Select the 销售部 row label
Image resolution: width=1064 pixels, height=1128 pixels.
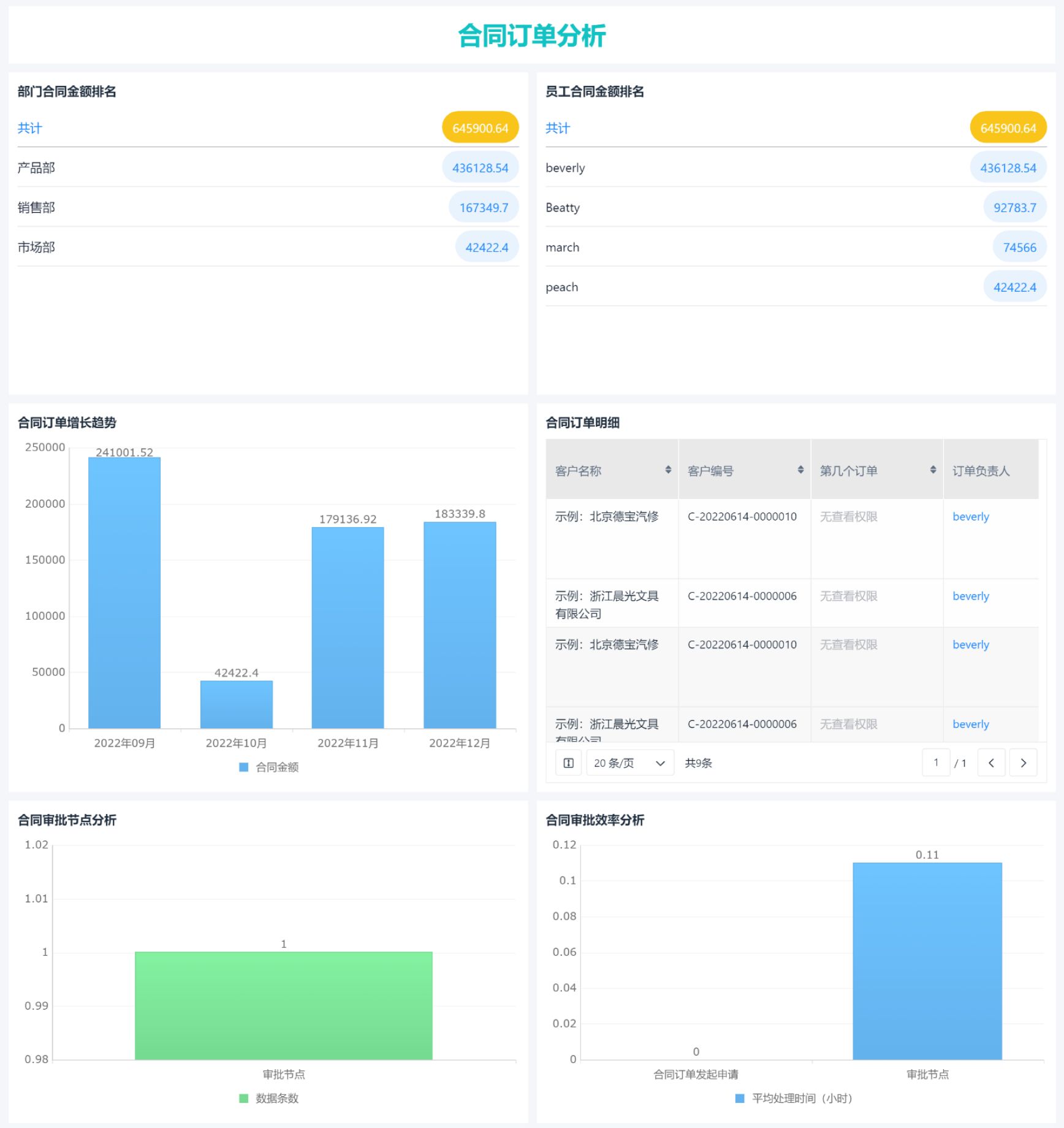[x=36, y=207]
